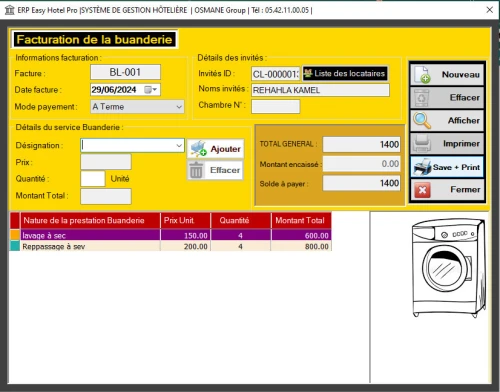The image size is (500, 392).
Task: Click the Afficher button
Action: tap(447, 120)
